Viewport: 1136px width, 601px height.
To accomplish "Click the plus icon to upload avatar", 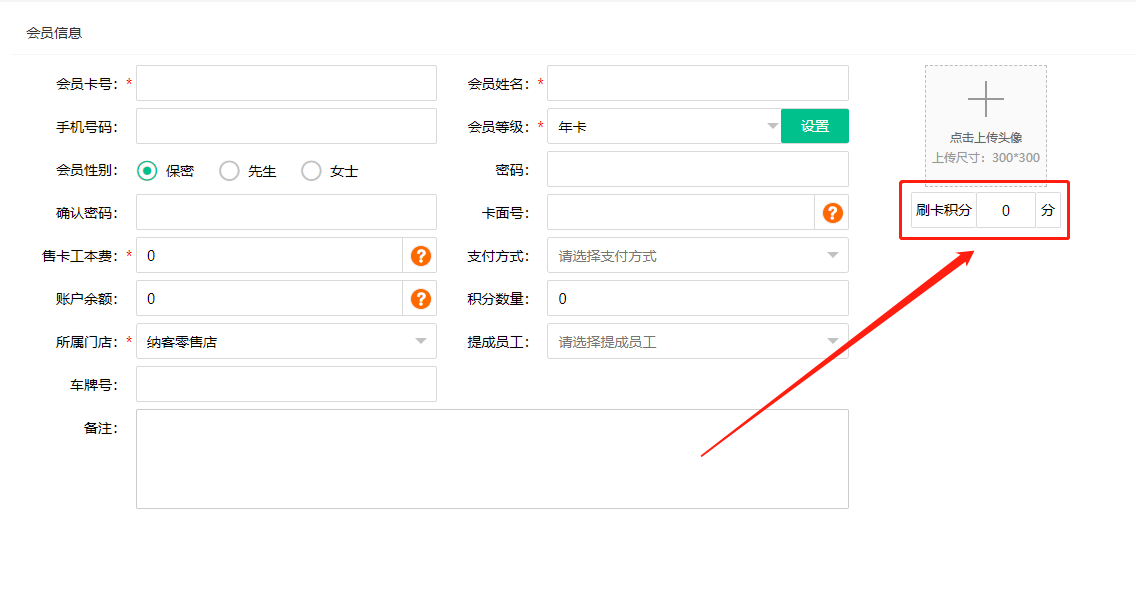I will (985, 100).
